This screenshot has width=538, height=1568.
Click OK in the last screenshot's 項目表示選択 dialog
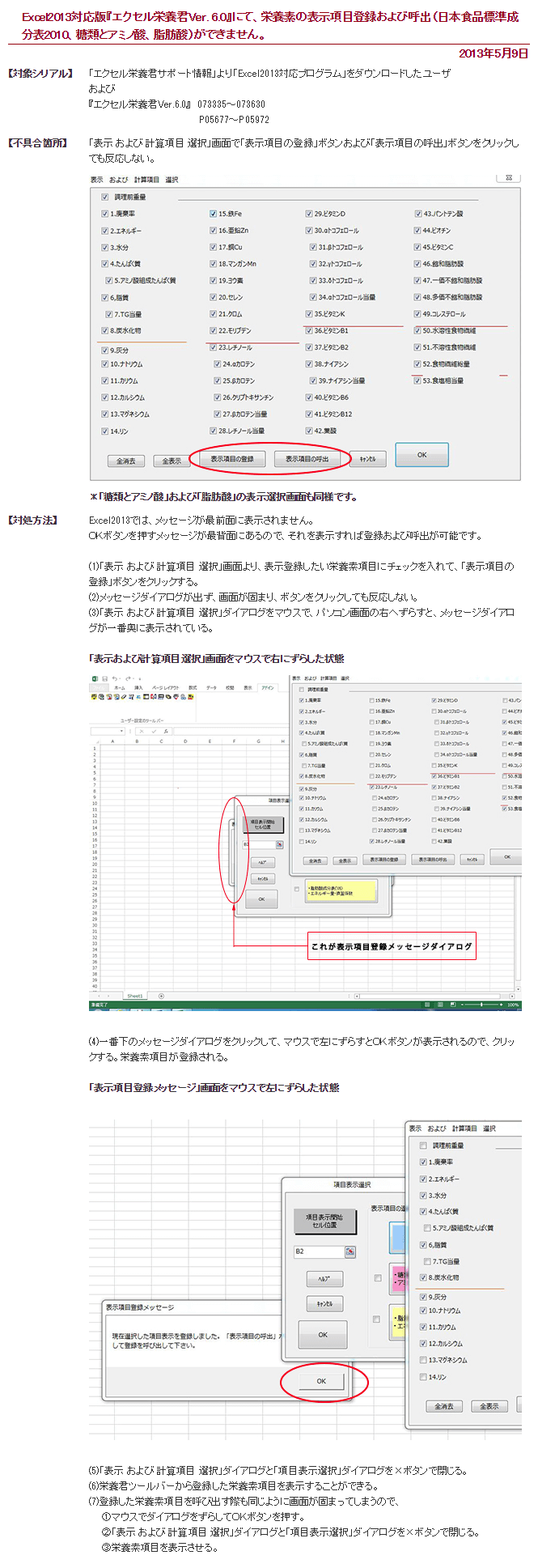coord(322,1335)
